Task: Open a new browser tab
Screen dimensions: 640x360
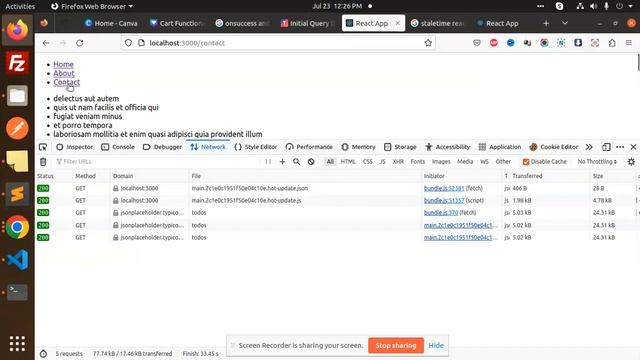Action: (546, 23)
